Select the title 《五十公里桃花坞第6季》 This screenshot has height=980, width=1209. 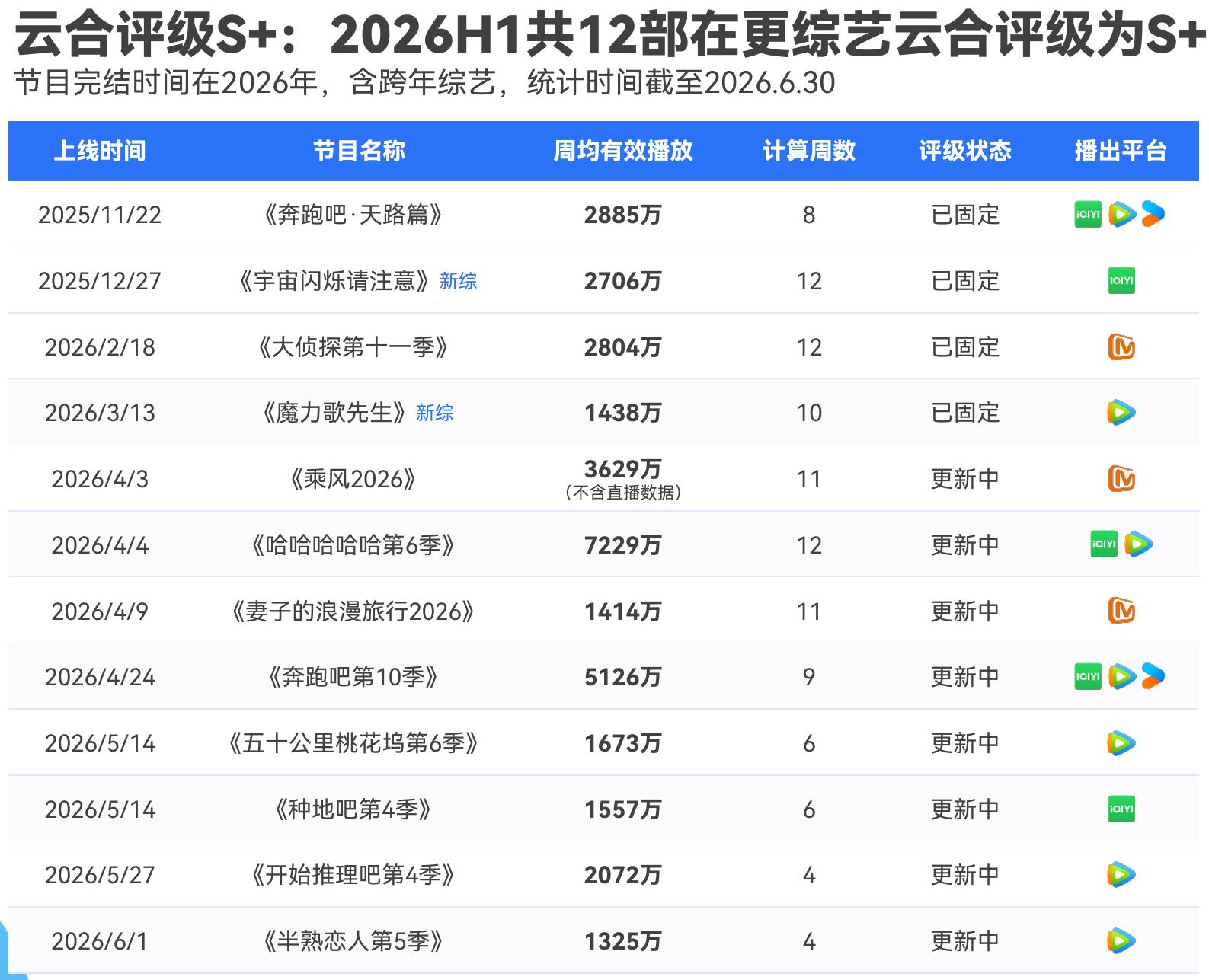click(353, 743)
